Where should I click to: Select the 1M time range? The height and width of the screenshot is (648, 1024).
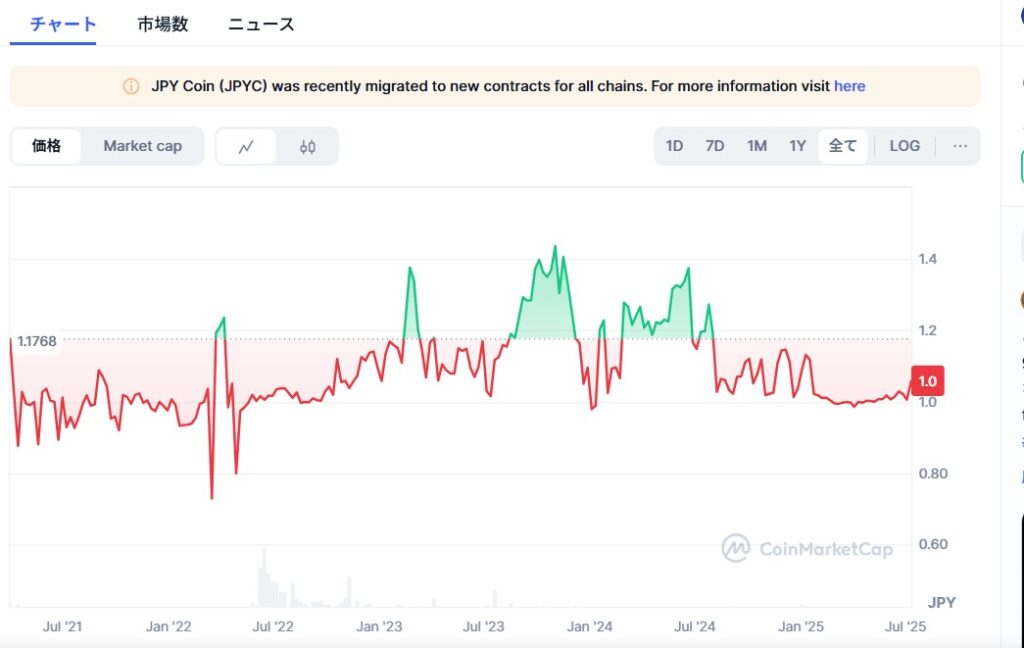click(756, 146)
